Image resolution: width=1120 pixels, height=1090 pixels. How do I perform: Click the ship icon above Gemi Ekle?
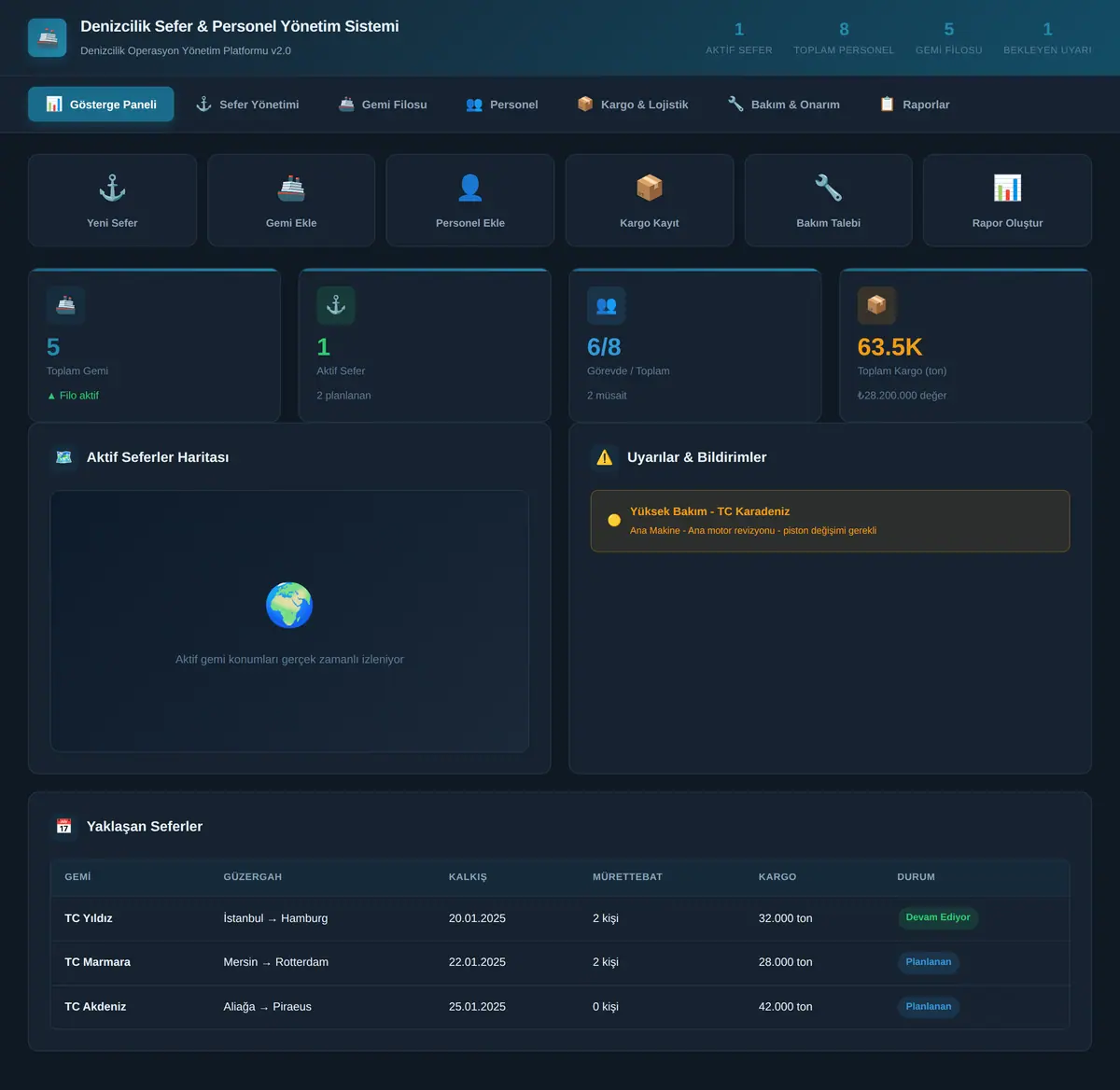pos(291,189)
